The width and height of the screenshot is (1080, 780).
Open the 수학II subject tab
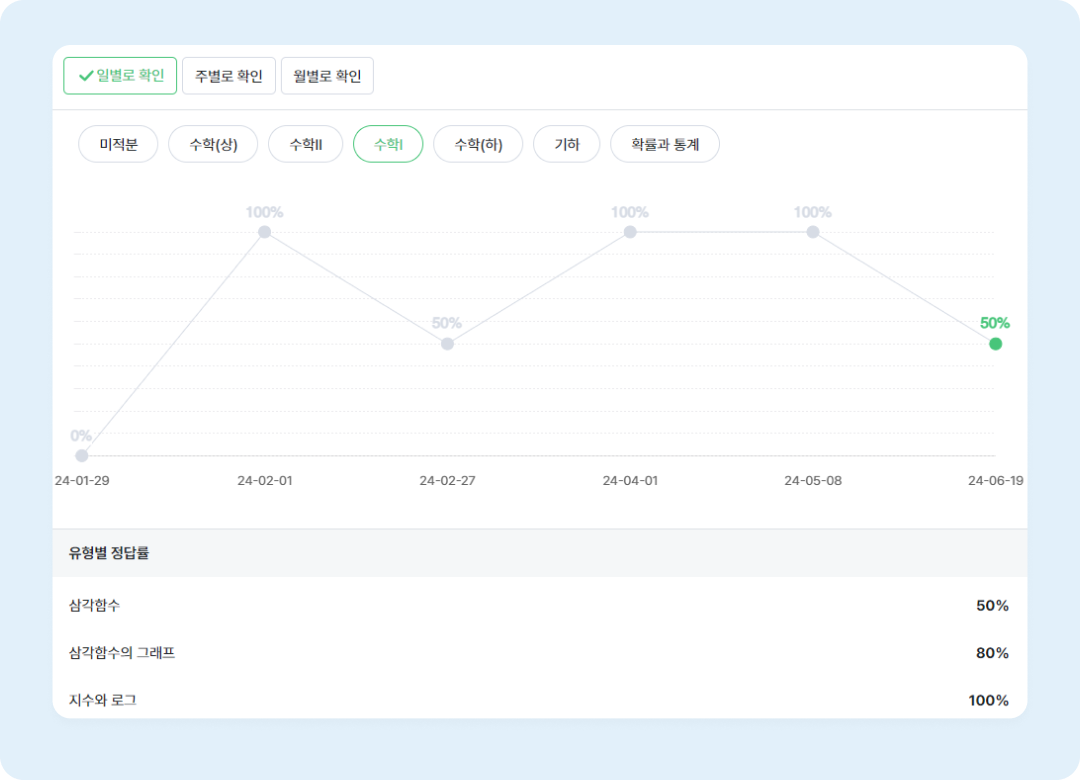(305, 144)
